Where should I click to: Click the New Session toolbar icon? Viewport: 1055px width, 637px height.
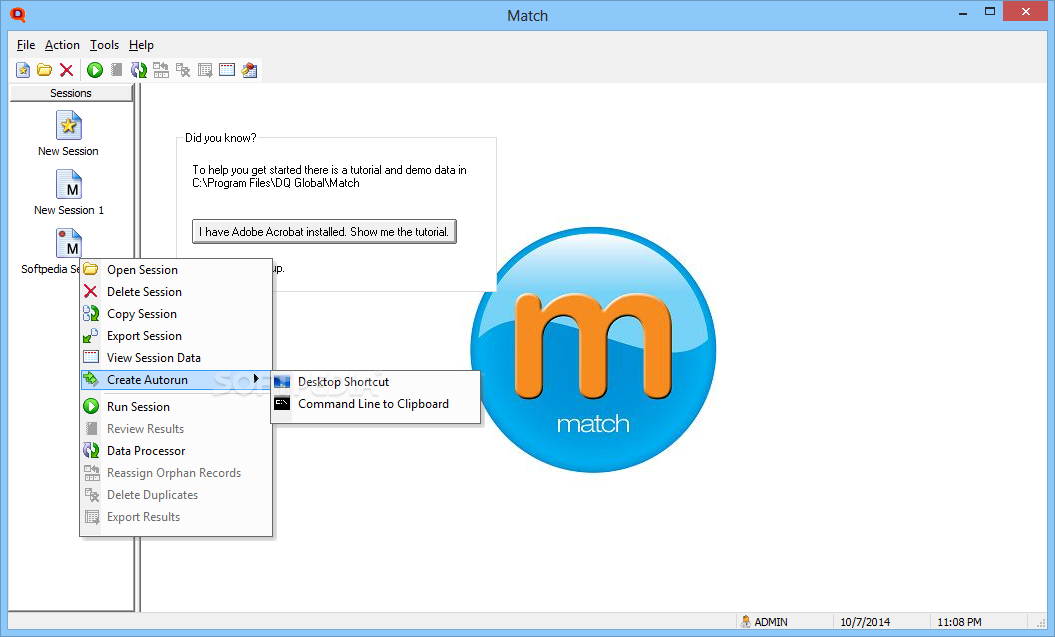[23, 70]
